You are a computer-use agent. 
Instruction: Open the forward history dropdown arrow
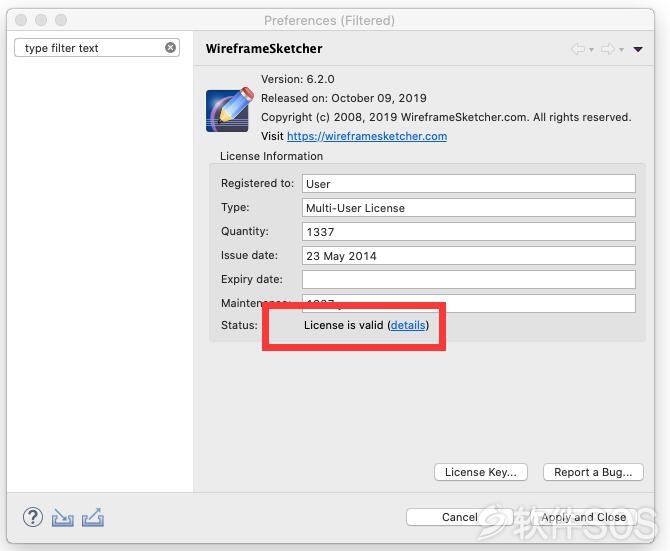coord(621,50)
